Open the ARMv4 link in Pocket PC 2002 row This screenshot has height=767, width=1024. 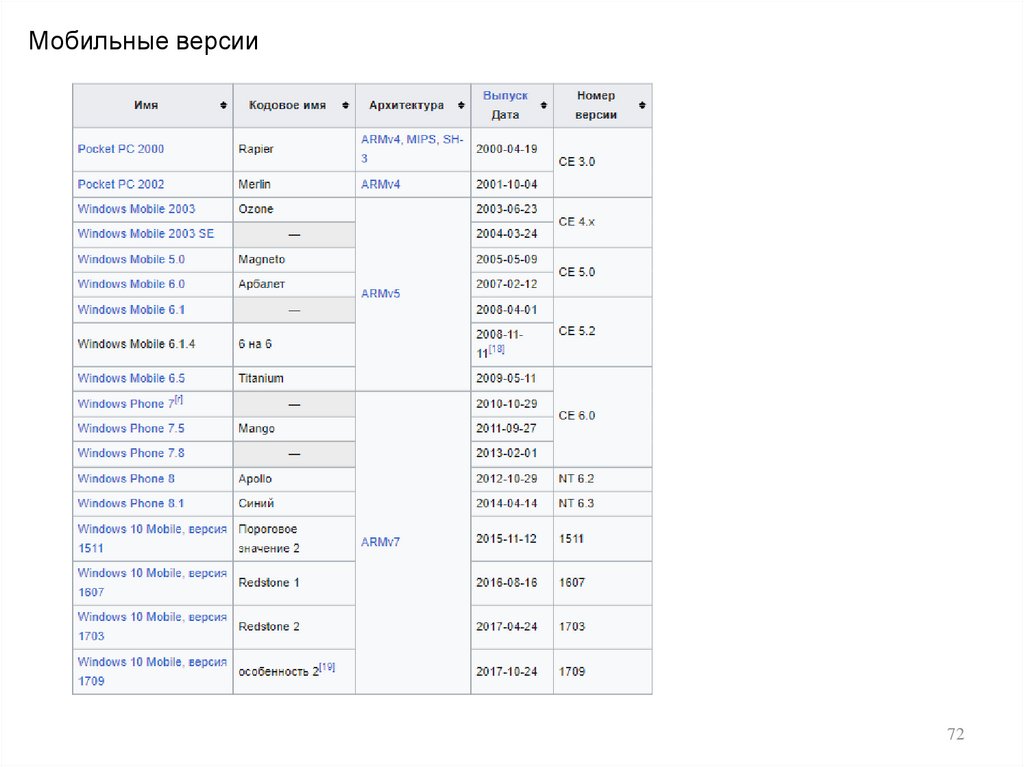coord(381,184)
